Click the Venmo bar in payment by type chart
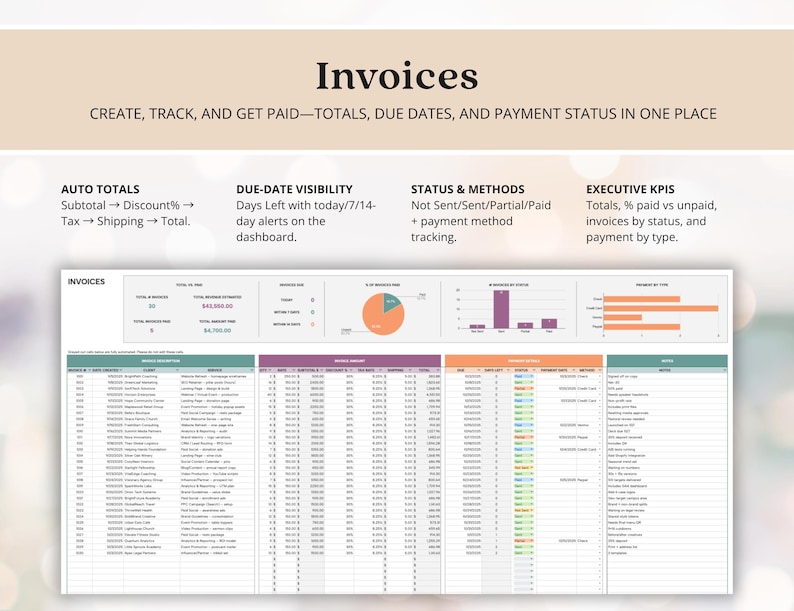This screenshot has height=611, width=794. pyautogui.click(x=623, y=317)
